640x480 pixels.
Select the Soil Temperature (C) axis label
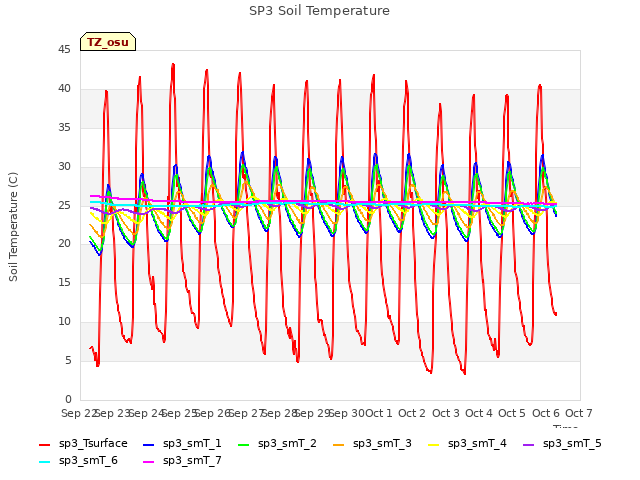(x=13, y=227)
